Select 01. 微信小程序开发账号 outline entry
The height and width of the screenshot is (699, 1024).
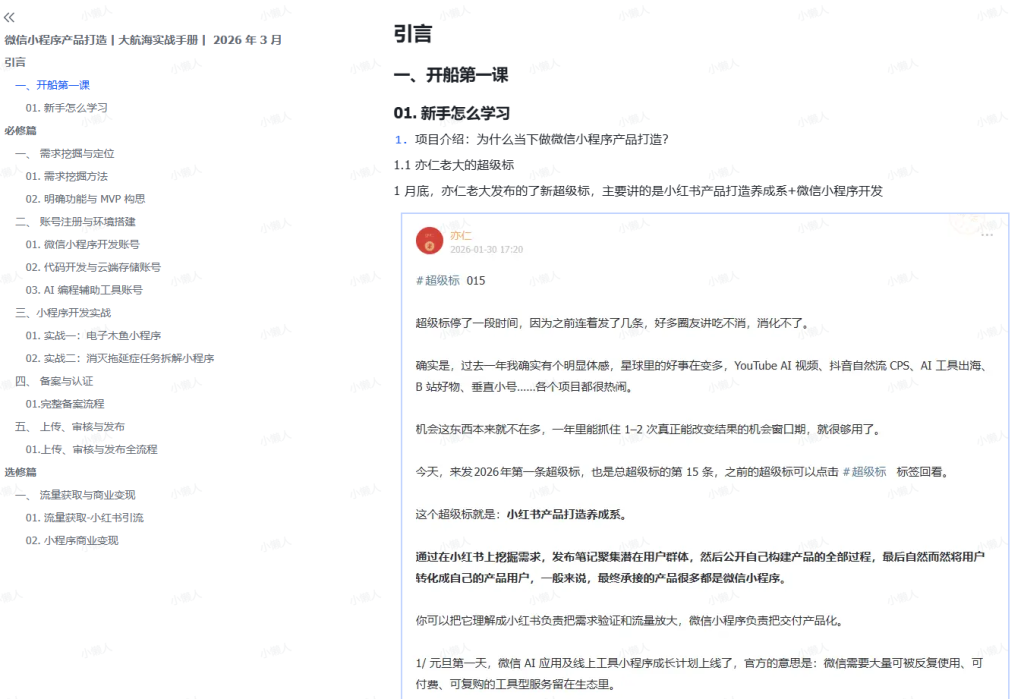click(82, 244)
